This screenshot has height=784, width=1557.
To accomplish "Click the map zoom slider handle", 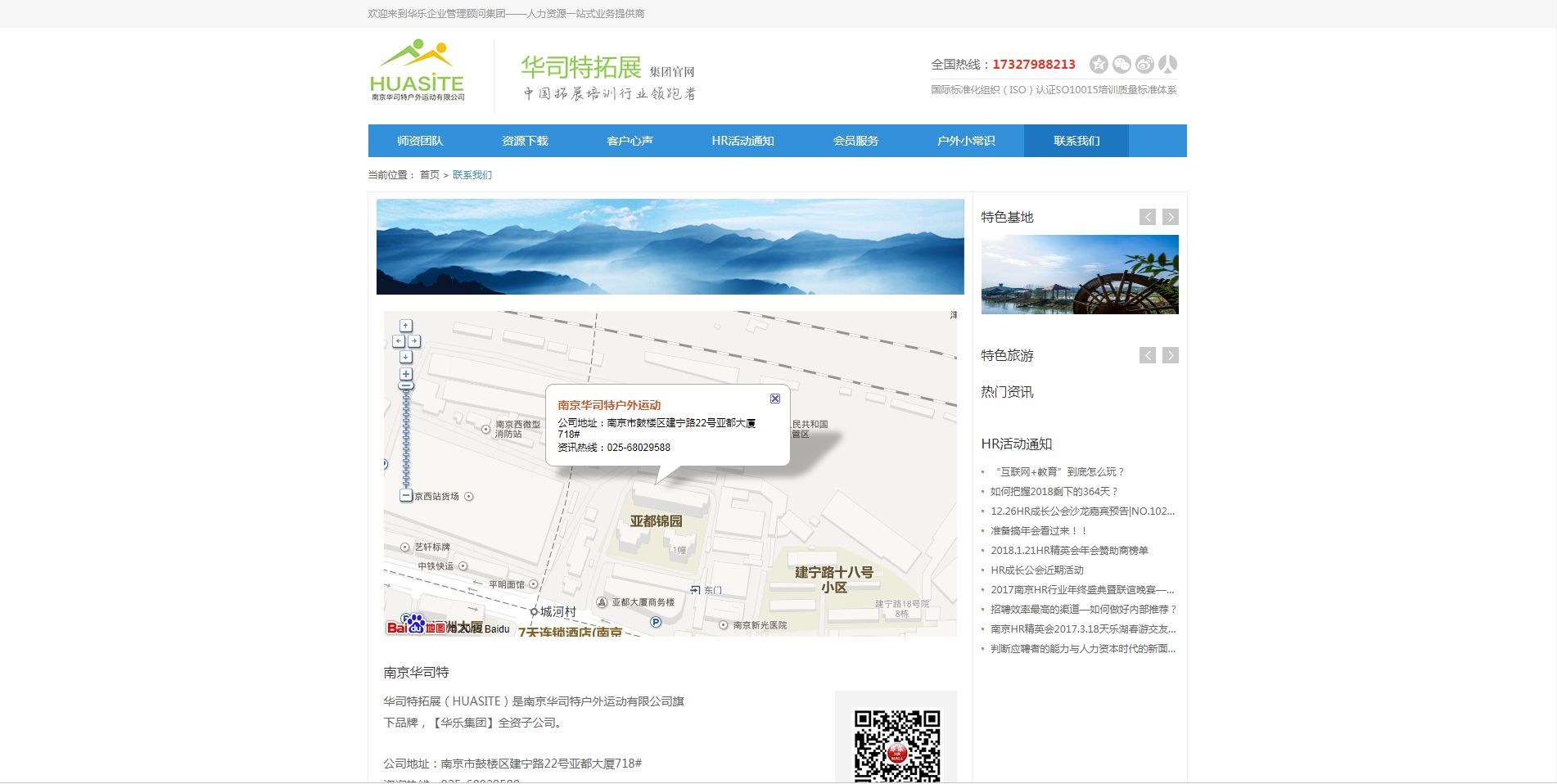I will [x=406, y=385].
